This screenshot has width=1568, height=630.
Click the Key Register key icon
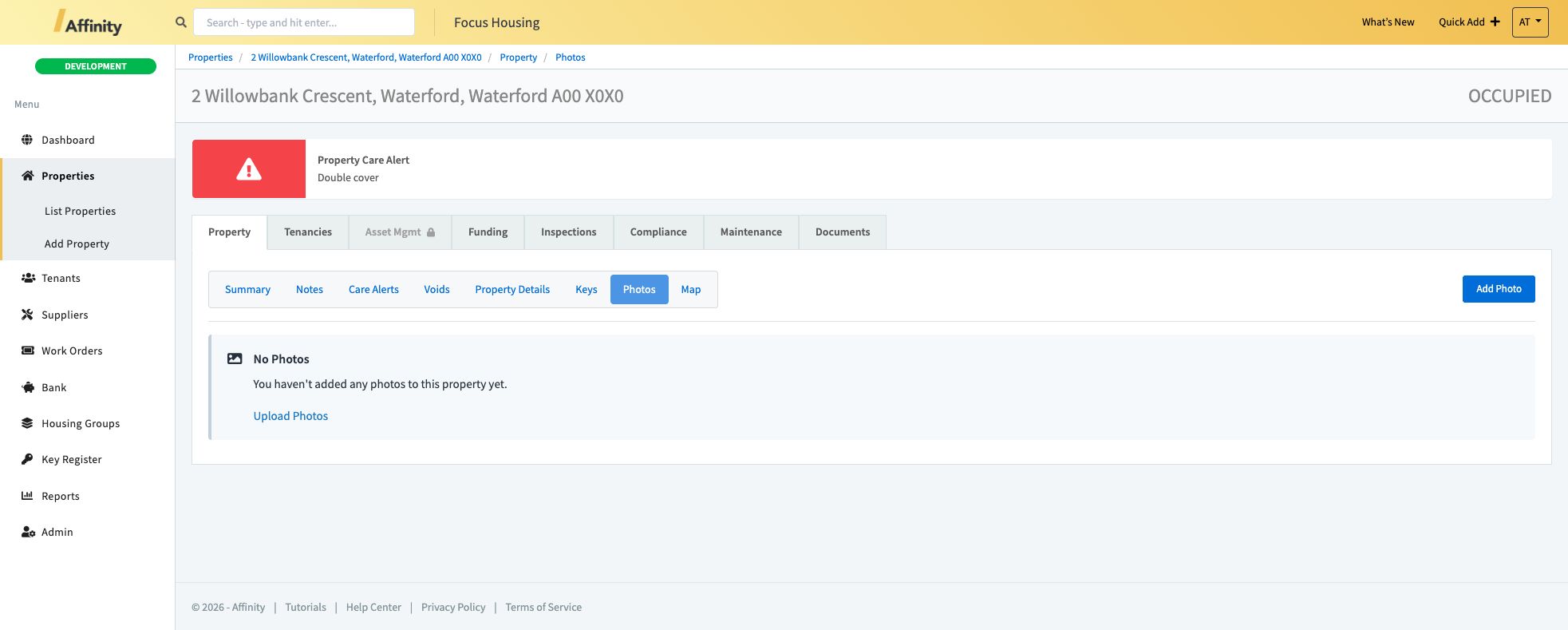(x=27, y=459)
